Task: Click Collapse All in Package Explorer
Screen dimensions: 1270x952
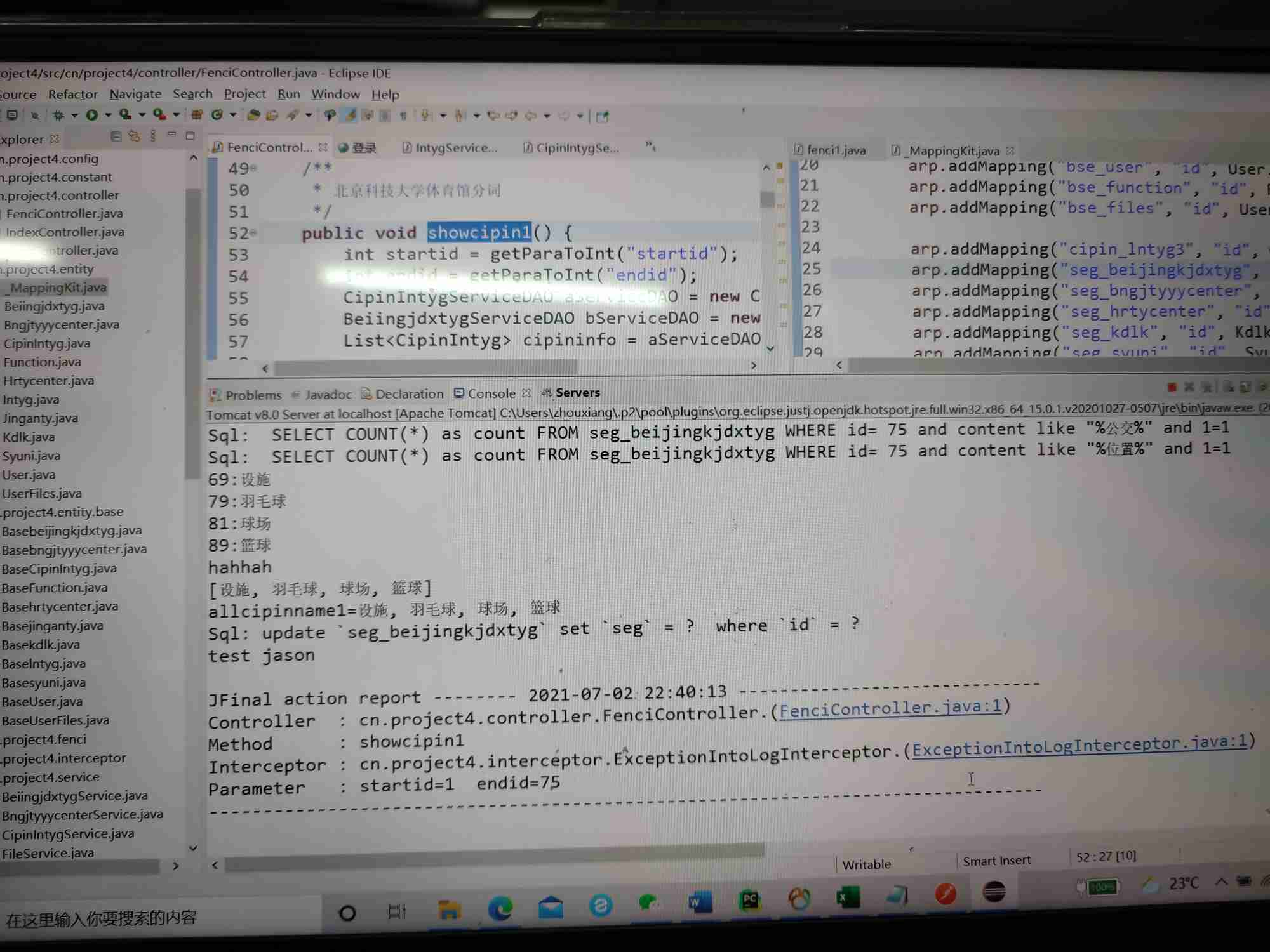Action: pyautogui.click(x=116, y=136)
